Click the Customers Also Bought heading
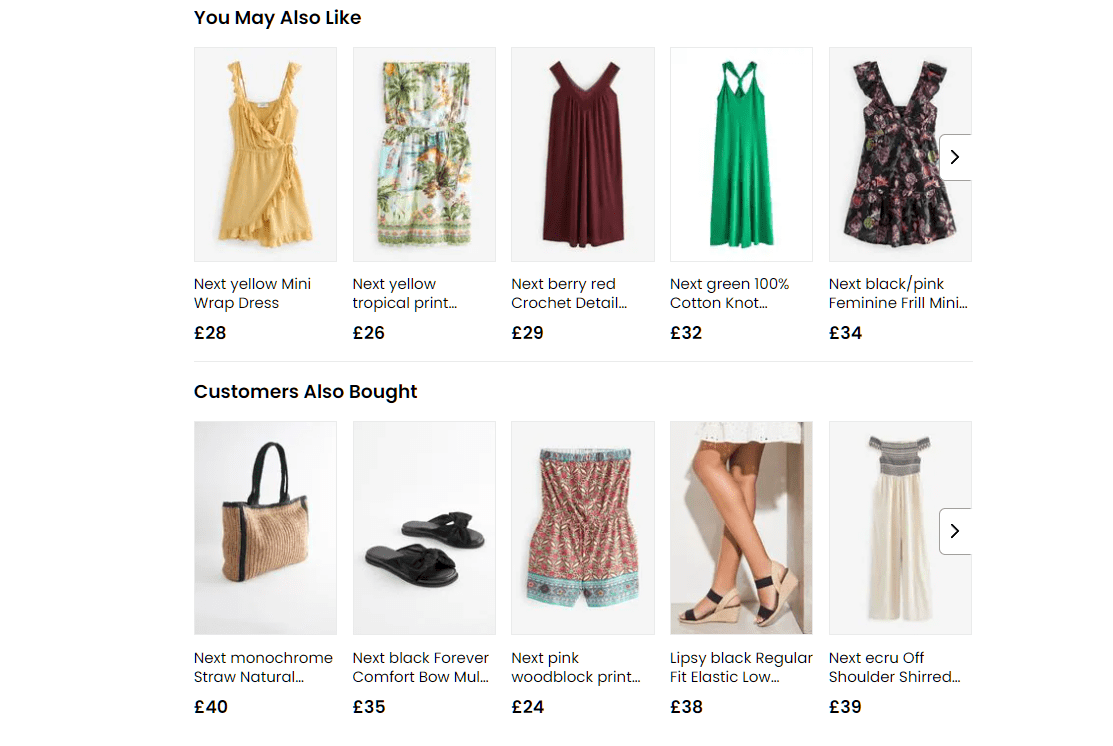Image resolution: width=1113 pixels, height=746 pixels. (305, 391)
